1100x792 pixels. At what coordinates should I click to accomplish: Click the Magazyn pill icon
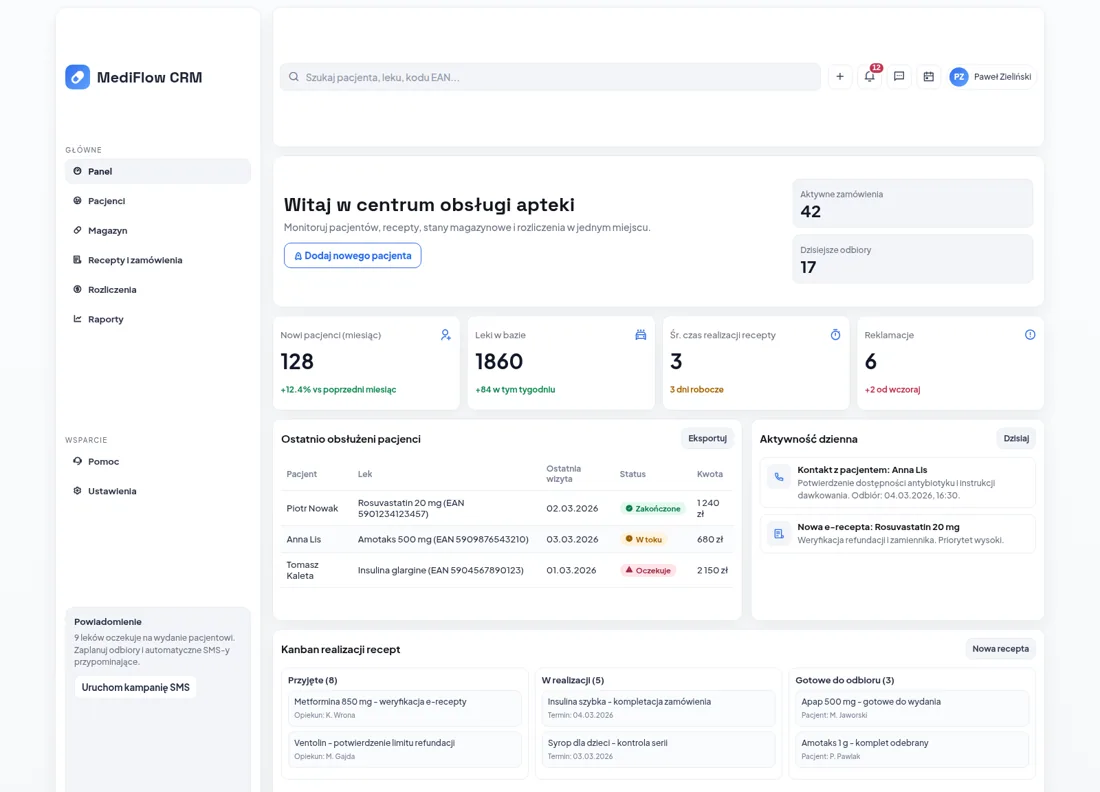[77, 230]
